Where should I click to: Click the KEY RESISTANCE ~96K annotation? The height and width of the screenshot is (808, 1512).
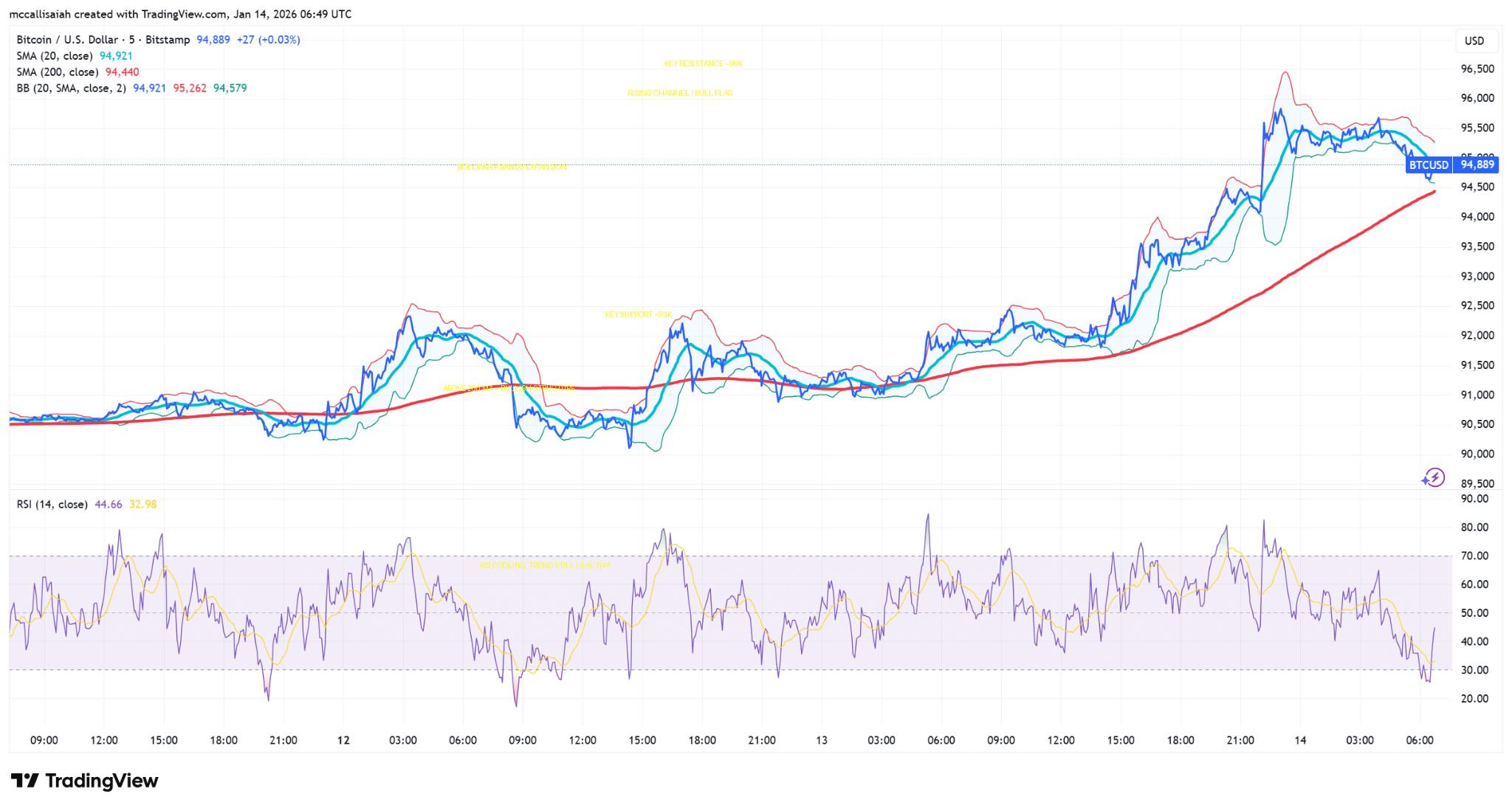click(x=703, y=64)
